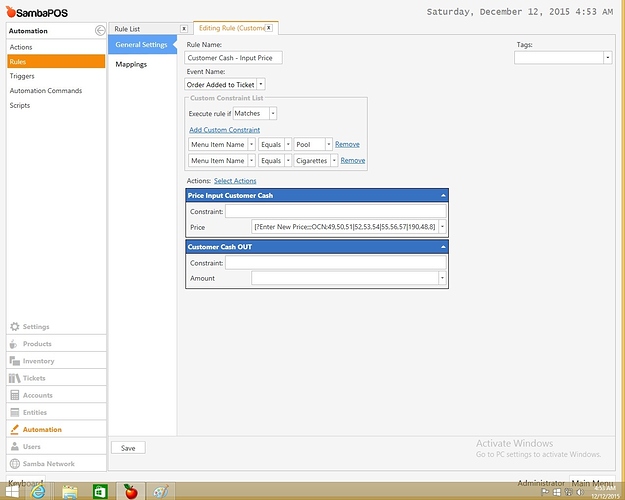
Task: Switch to SambaPOS taskbar icon
Action: 130,492
